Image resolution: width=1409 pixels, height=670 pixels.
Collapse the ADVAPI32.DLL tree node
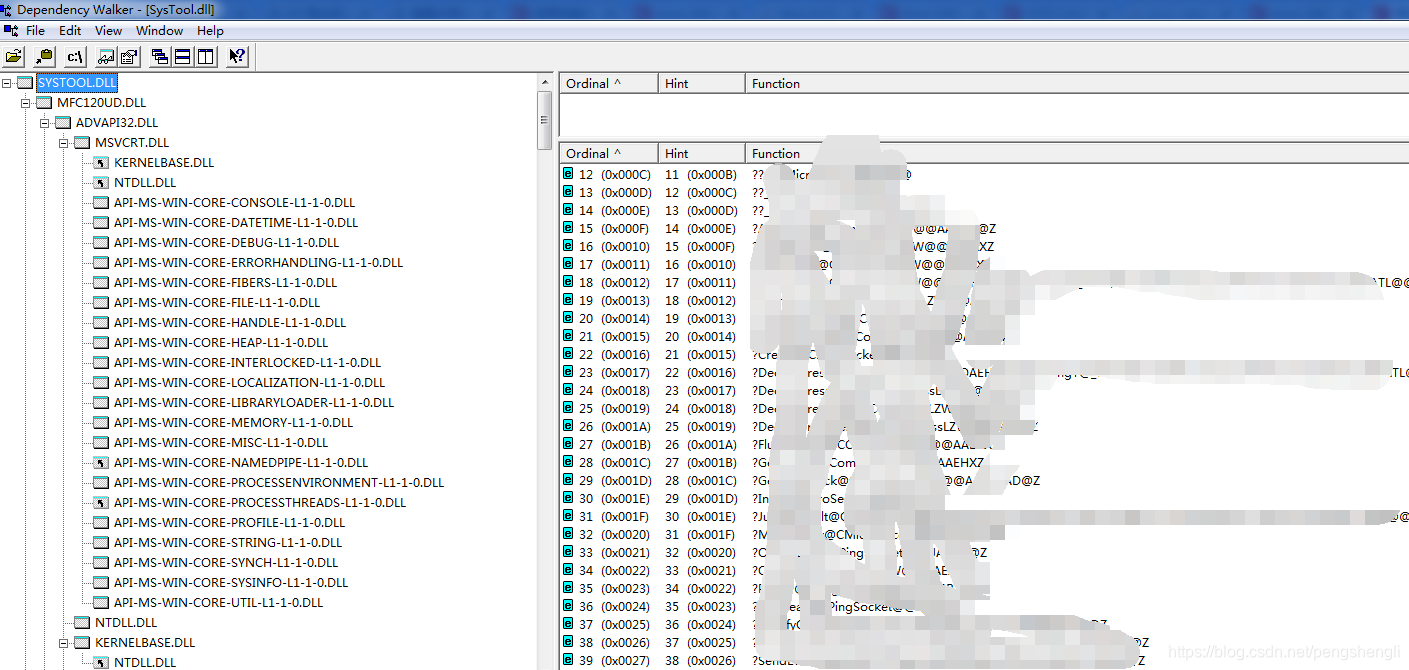click(46, 123)
